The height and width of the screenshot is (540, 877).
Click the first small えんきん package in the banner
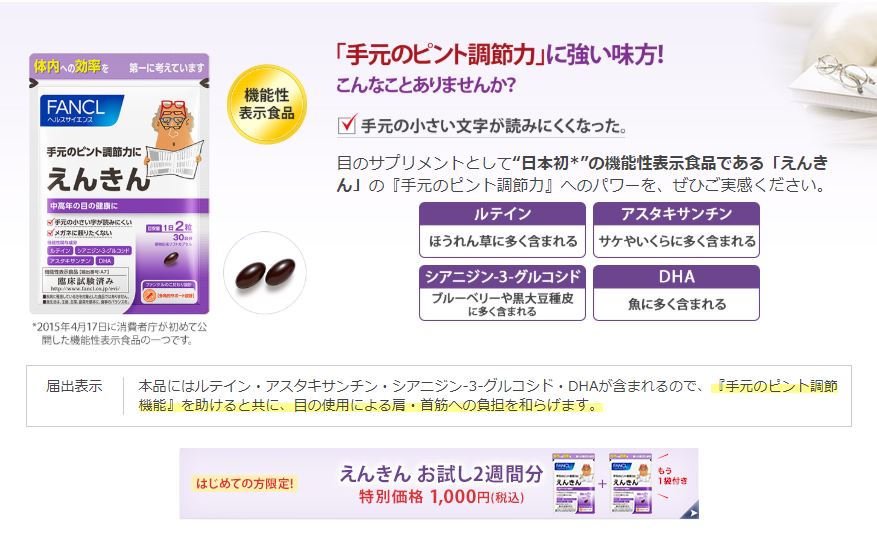(x=574, y=483)
